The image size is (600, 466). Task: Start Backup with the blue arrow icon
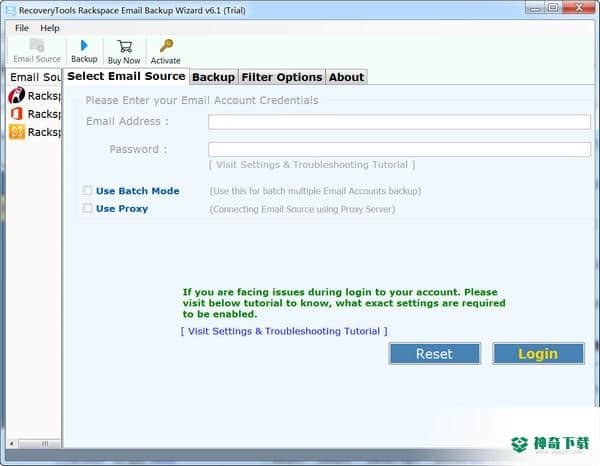click(84, 51)
